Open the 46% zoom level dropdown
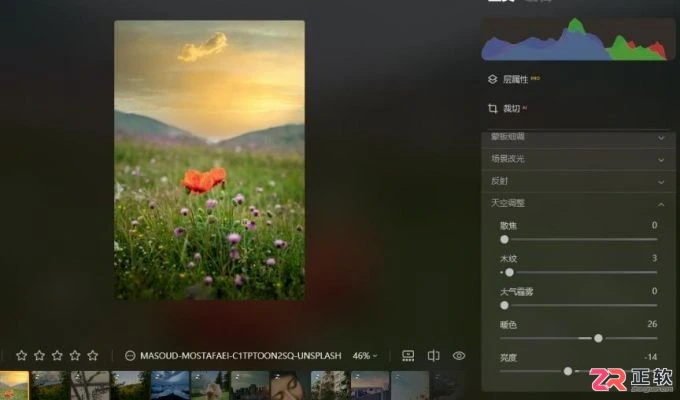This screenshot has height=400, width=680. 365,356
